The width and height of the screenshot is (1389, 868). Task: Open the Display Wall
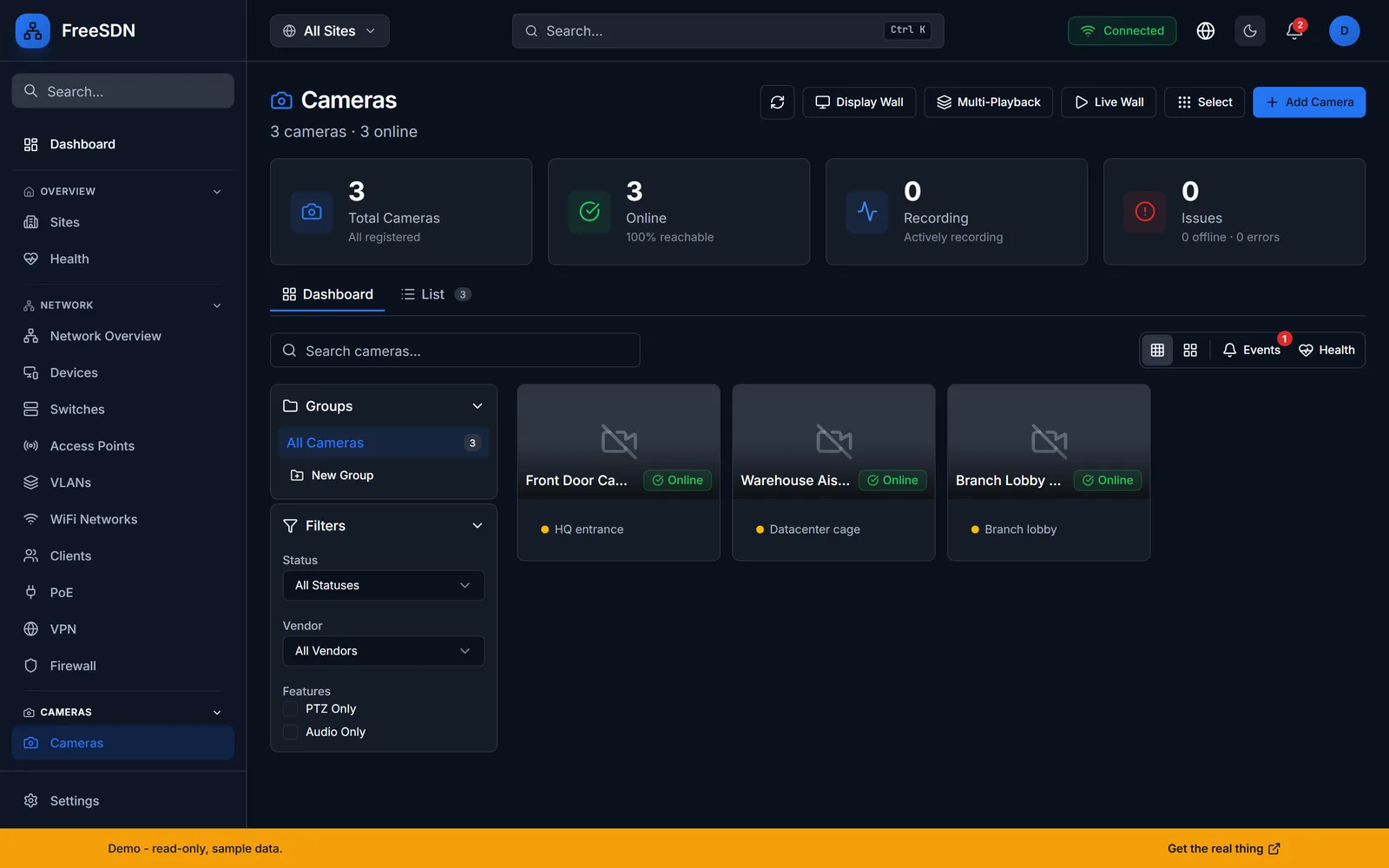pyautogui.click(x=859, y=102)
